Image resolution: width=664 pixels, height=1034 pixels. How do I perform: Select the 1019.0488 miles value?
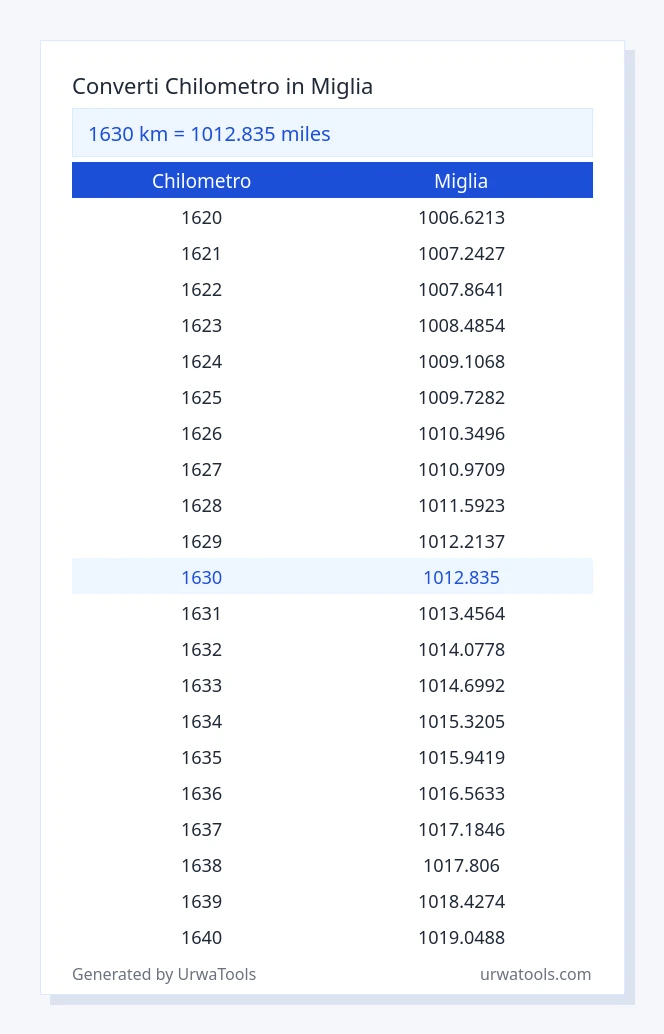pos(461,937)
